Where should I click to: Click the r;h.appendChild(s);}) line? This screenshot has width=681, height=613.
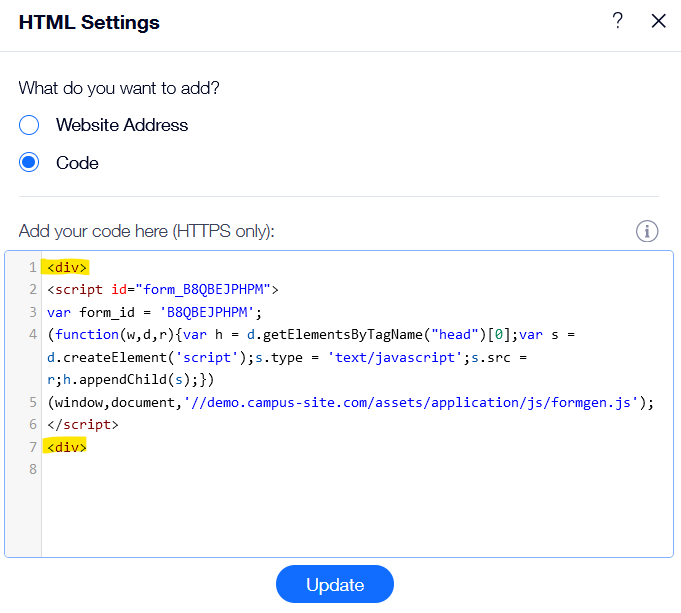130,380
